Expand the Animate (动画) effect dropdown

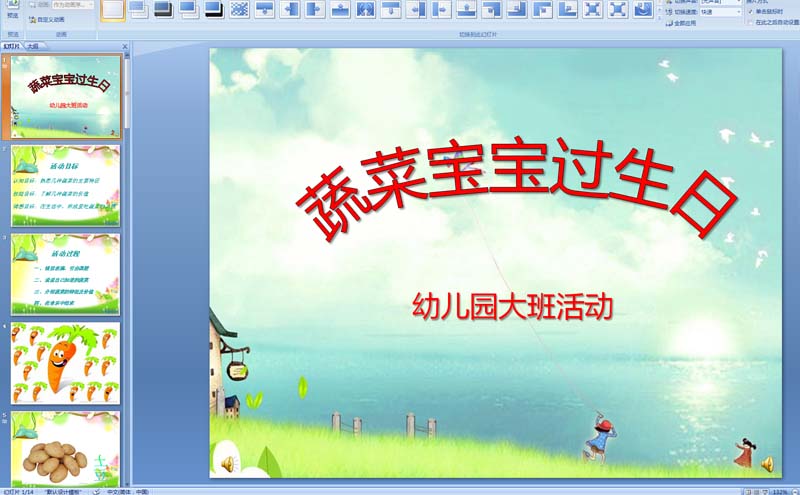(92, 4)
